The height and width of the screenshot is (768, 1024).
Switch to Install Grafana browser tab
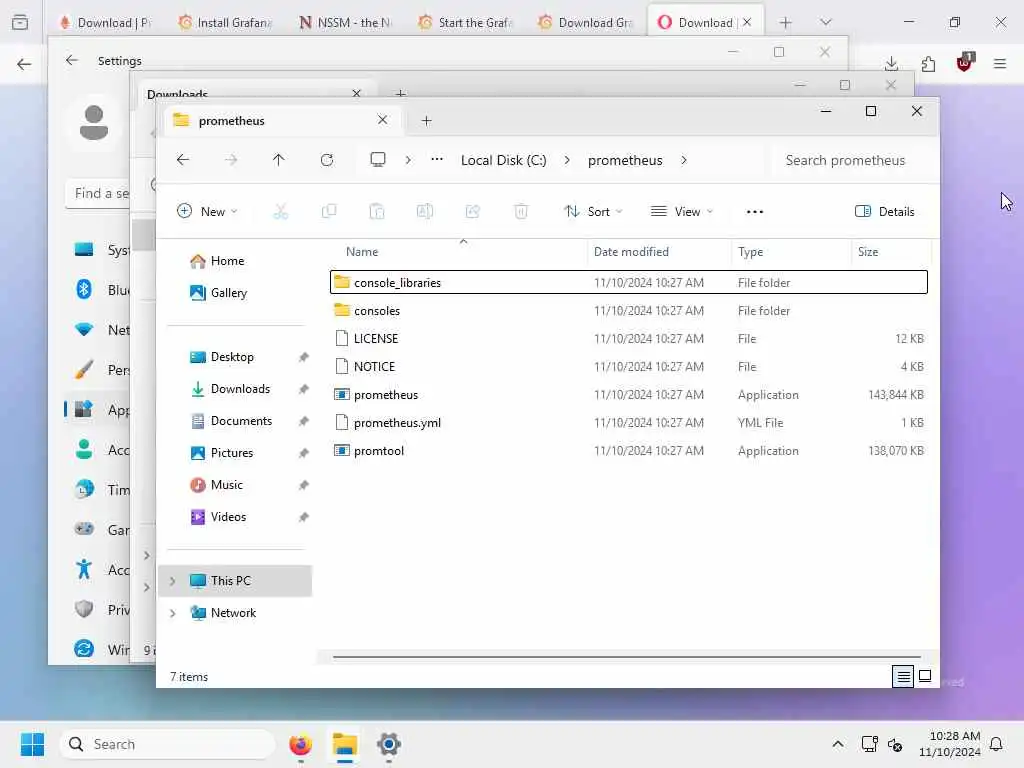click(x=225, y=22)
